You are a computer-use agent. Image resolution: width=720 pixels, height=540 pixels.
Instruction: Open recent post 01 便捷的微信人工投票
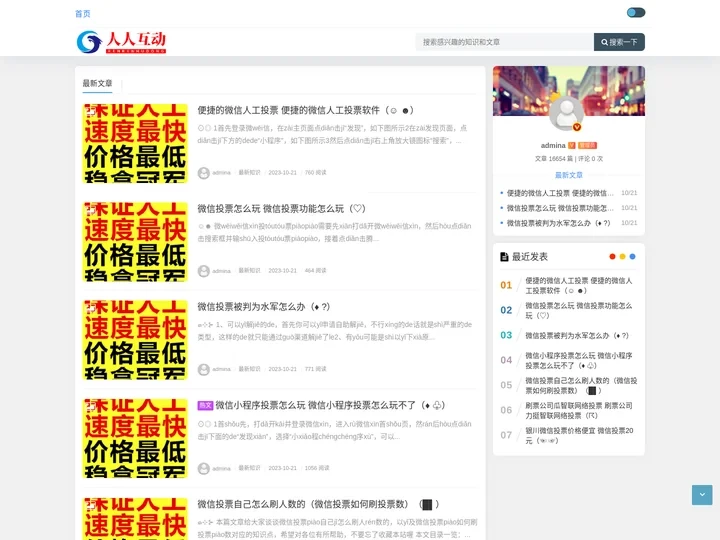[579, 285]
